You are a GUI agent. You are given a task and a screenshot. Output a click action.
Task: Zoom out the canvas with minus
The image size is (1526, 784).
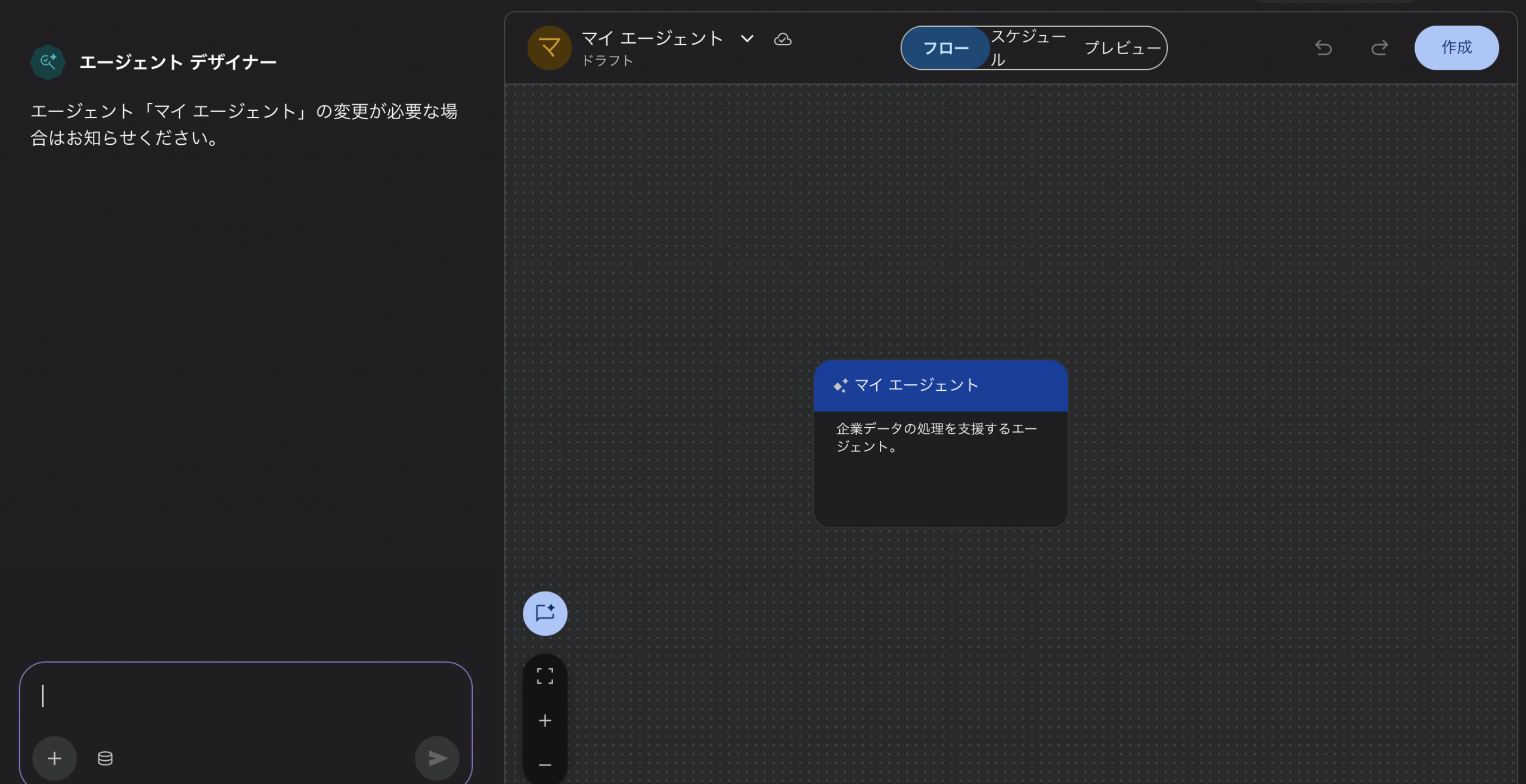coord(545,764)
